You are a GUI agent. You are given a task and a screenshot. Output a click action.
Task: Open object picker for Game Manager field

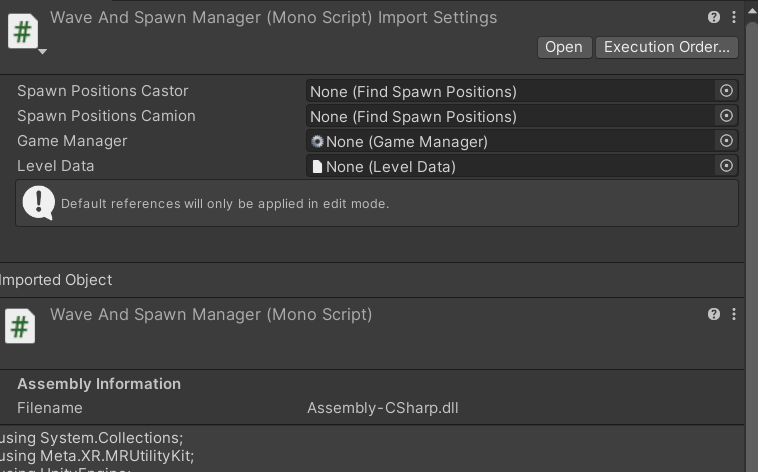coord(727,141)
